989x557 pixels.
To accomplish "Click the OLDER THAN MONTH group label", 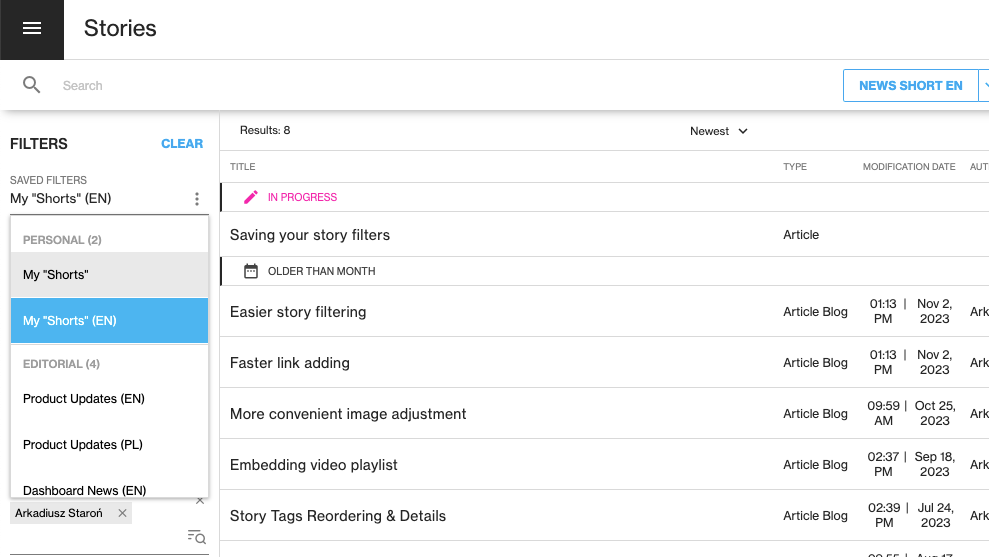I will [x=321, y=271].
